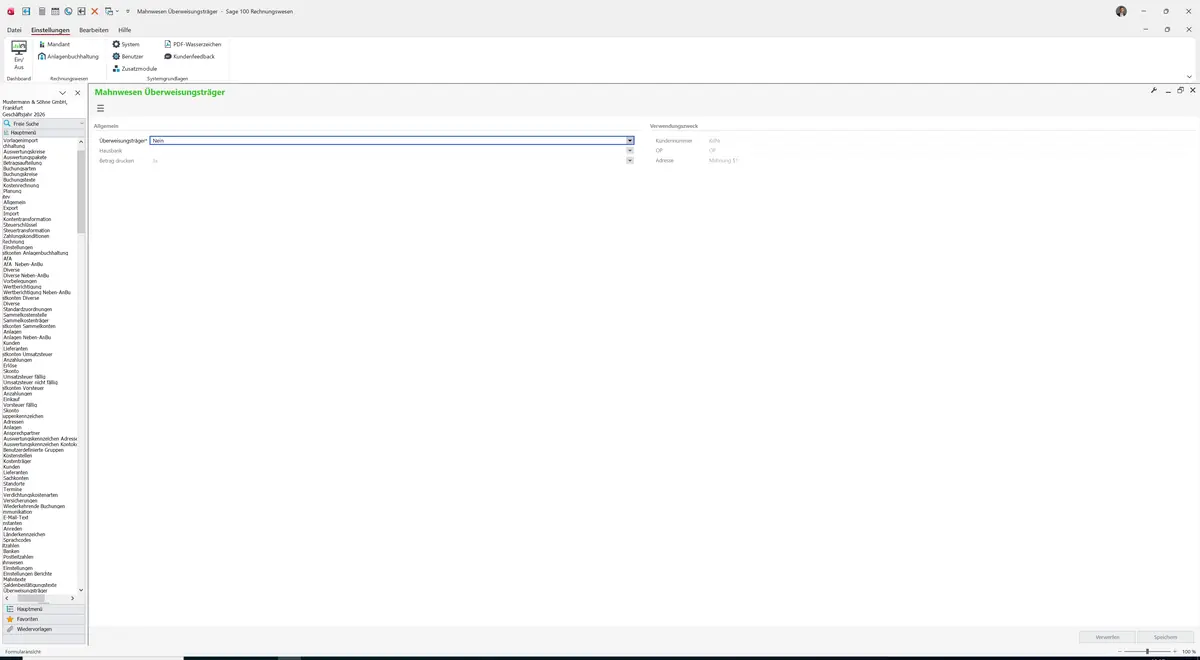Open the Betrag drucken dropdown arrow

coord(630,161)
